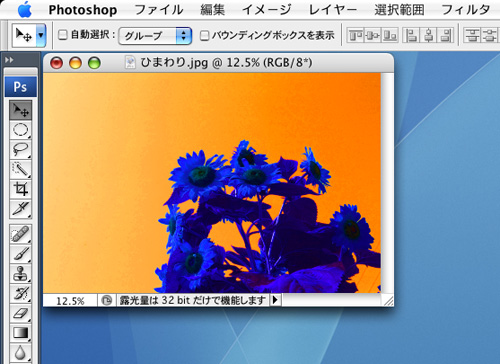Open the グループ dropdown
Viewport: 500px width, 364px height.
(155, 35)
